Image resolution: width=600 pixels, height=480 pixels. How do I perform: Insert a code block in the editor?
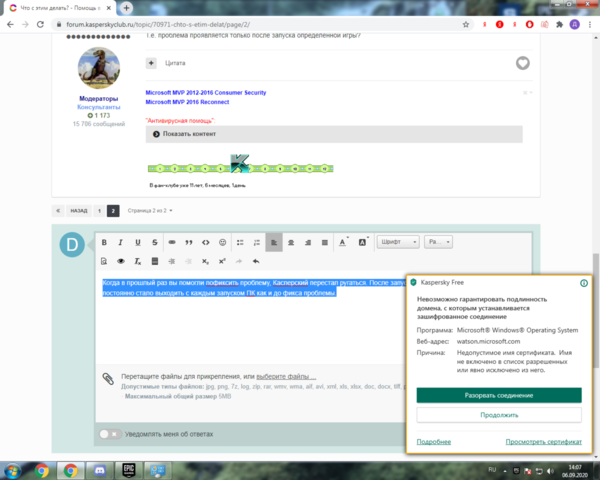205,242
